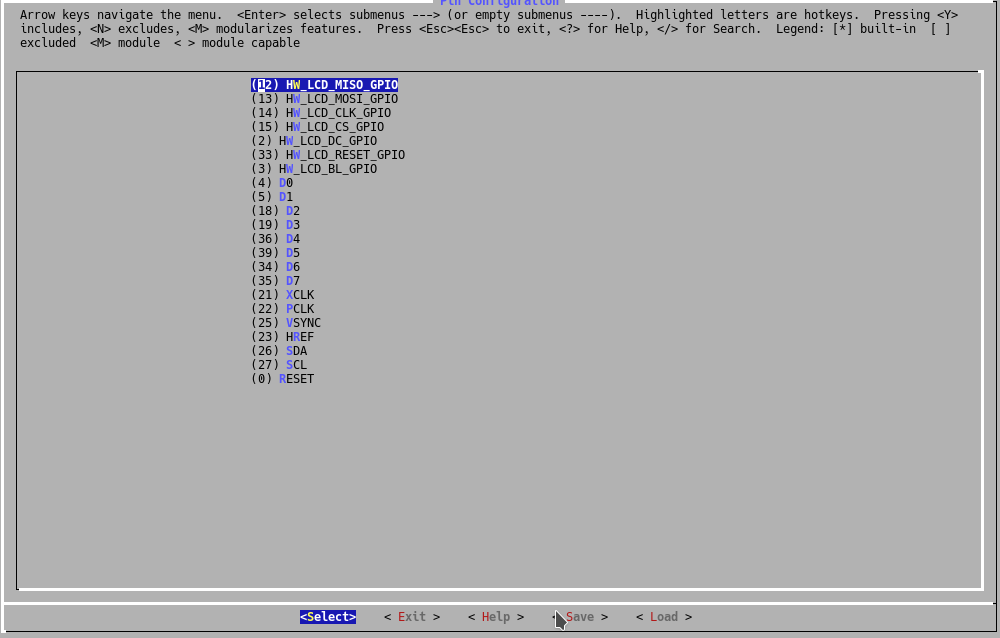Screen dimensions: 1000x638
Task: Open the HW_LCD_MOSI_GPIO setting
Action: pyautogui.click(x=324, y=99)
